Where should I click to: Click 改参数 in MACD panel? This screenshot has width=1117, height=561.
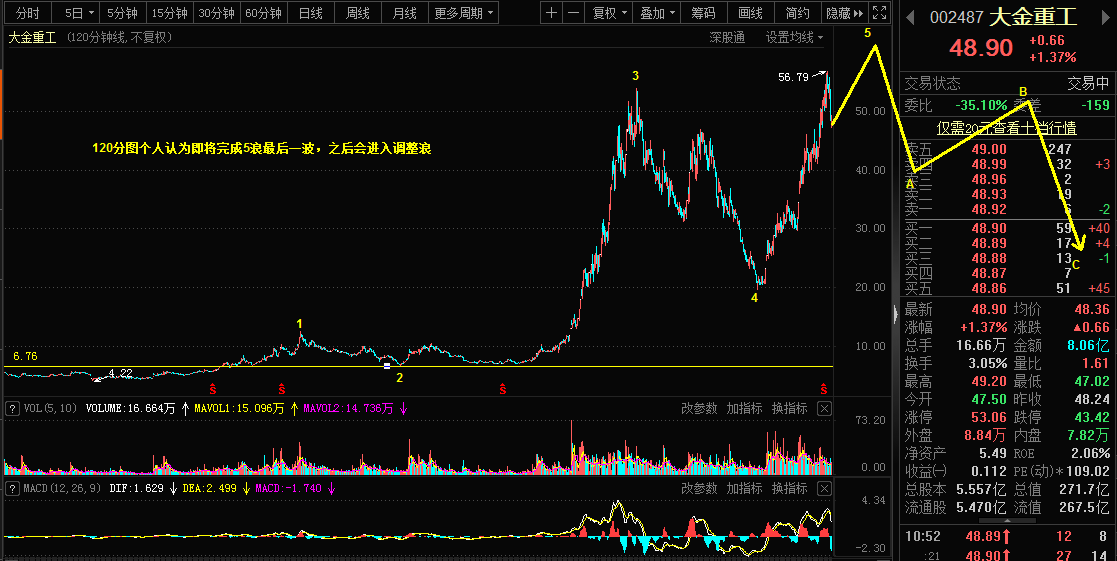tap(699, 489)
